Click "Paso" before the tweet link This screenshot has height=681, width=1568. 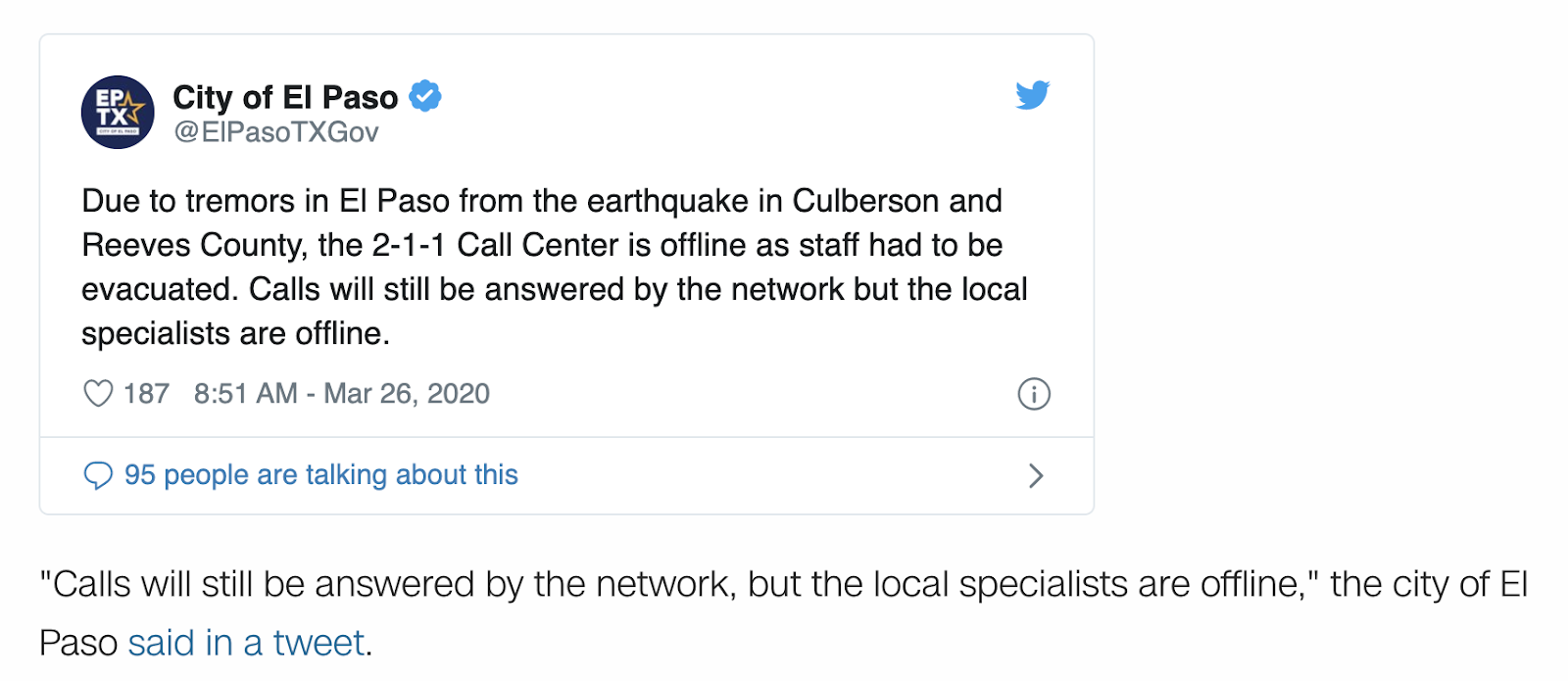pyautogui.click(x=78, y=643)
